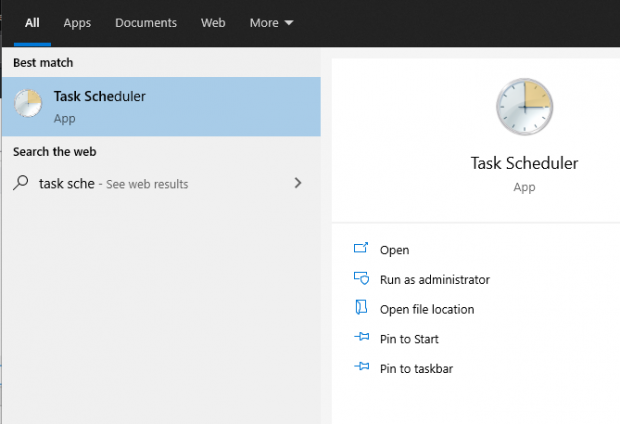Screen dimensions: 620x424
Task: Switch to the Apps search tab
Action: coord(77,23)
